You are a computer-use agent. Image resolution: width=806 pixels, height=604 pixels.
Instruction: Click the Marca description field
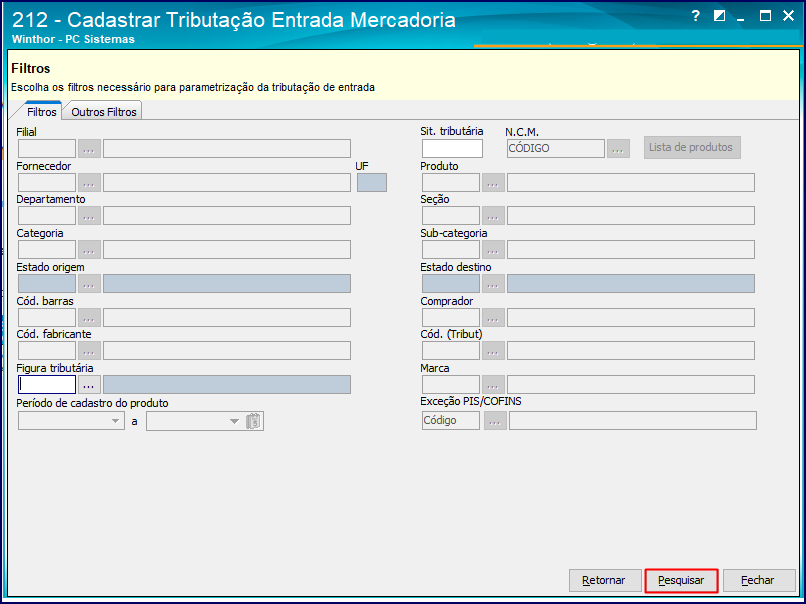631,385
